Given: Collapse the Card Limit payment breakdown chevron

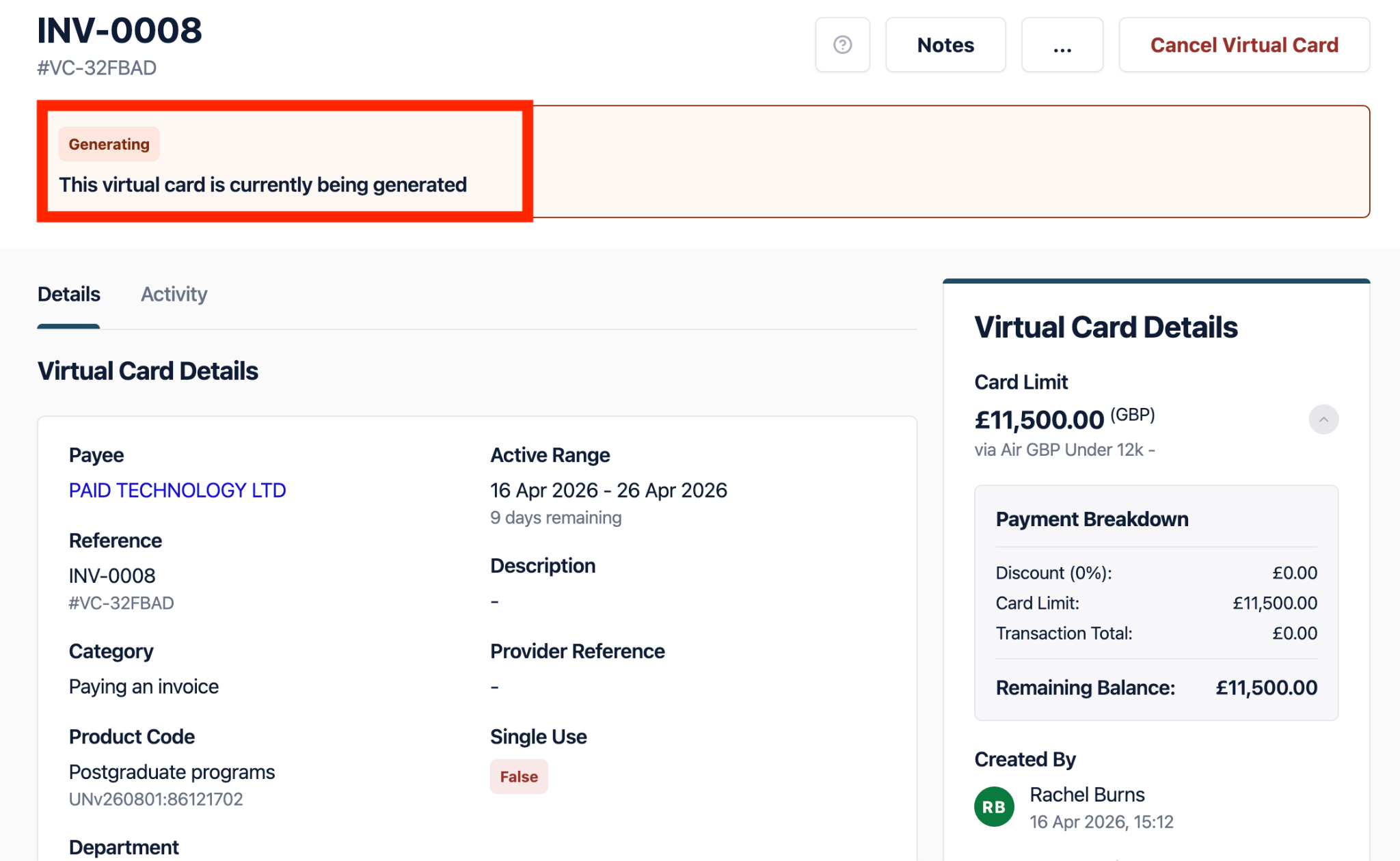Looking at the screenshot, I should coord(1323,420).
